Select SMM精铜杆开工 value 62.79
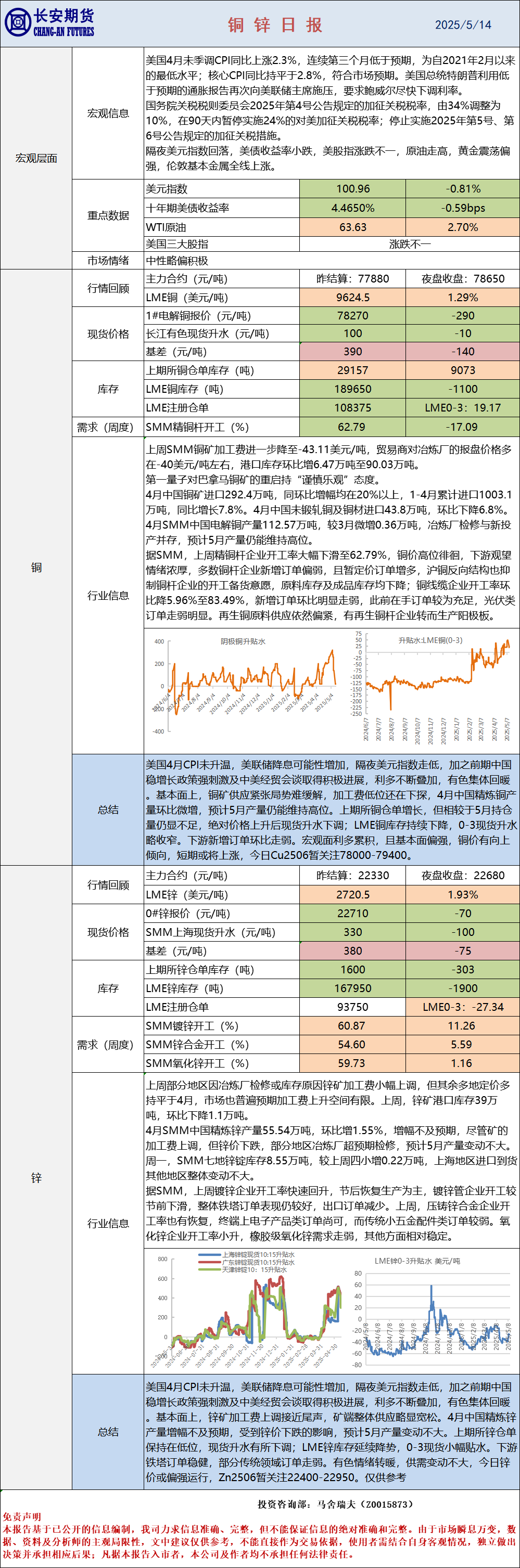Screen dimensions: 520x1568 [x=352, y=427]
